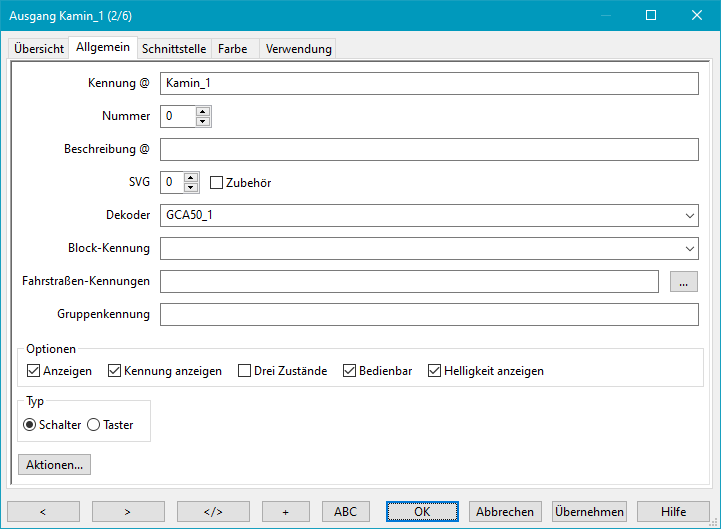
Task: Click the next record '>' button
Action: point(128,511)
